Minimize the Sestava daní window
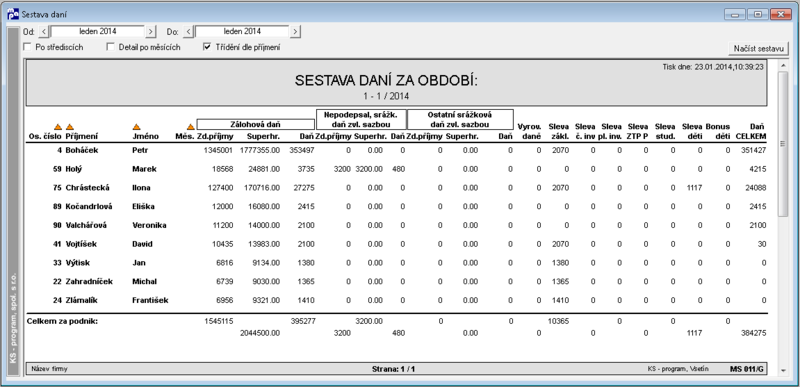Viewport: 800px width, 387px height. [x=735, y=14]
